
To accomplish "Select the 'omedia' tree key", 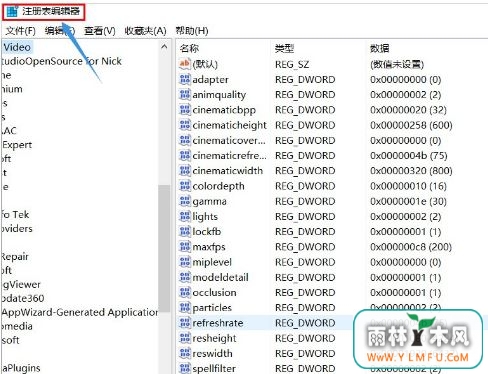I will pyautogui.click(x=17, y=326).
